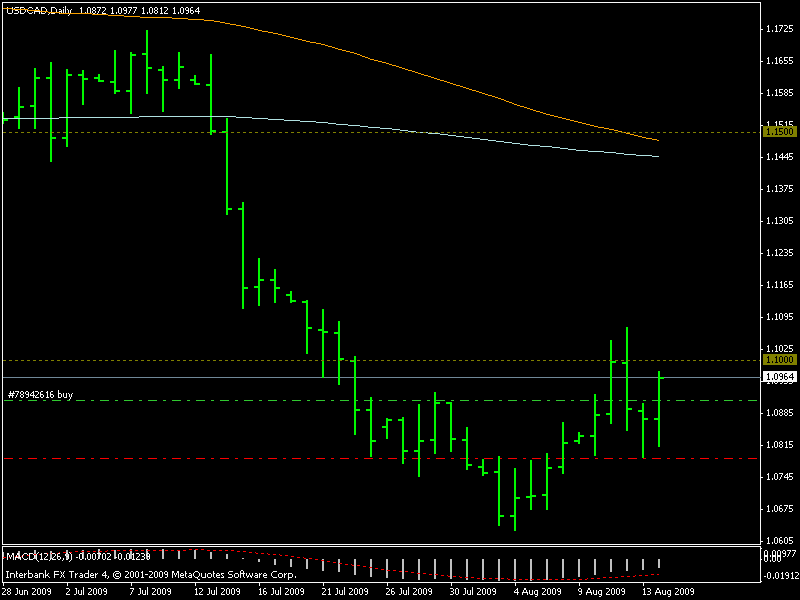The width and height of the screenshot is (800, 600).
Task: Click the current price tag 1.0964
Action: 780,377
